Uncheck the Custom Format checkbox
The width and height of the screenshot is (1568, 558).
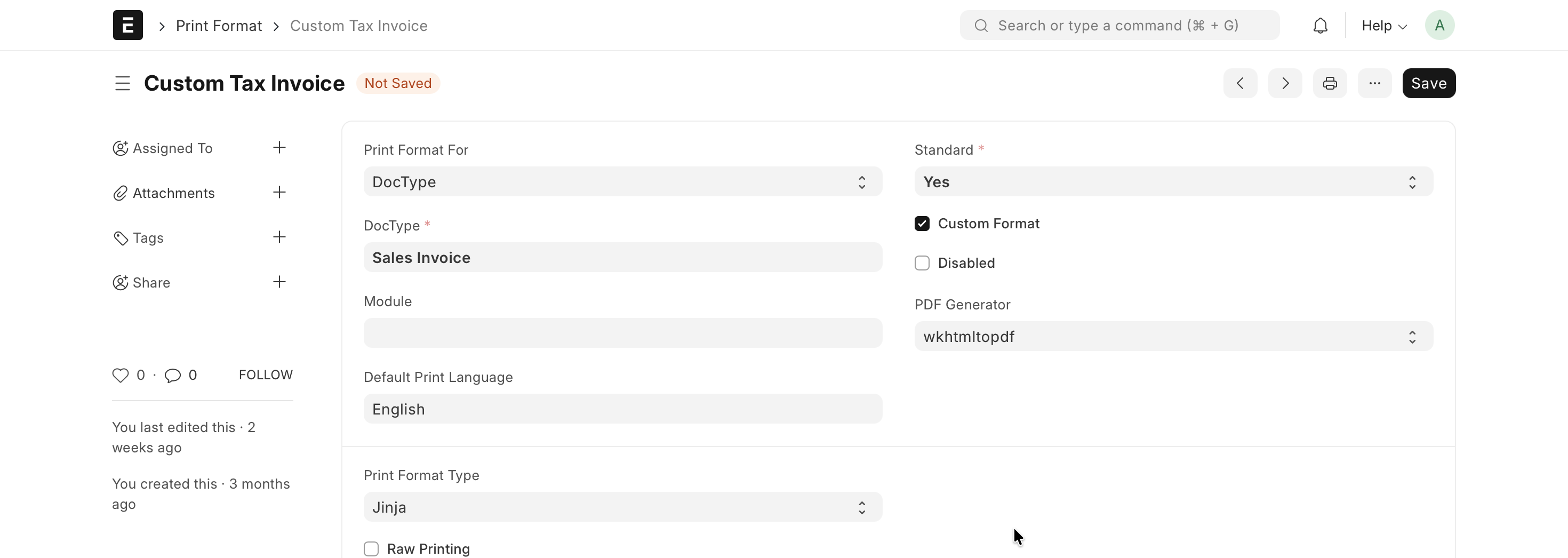click(922, 224)
